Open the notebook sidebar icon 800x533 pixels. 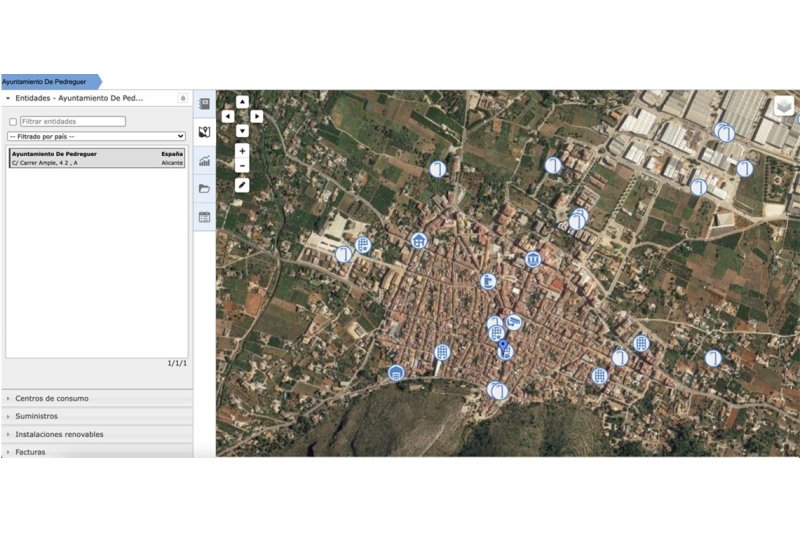204,103
